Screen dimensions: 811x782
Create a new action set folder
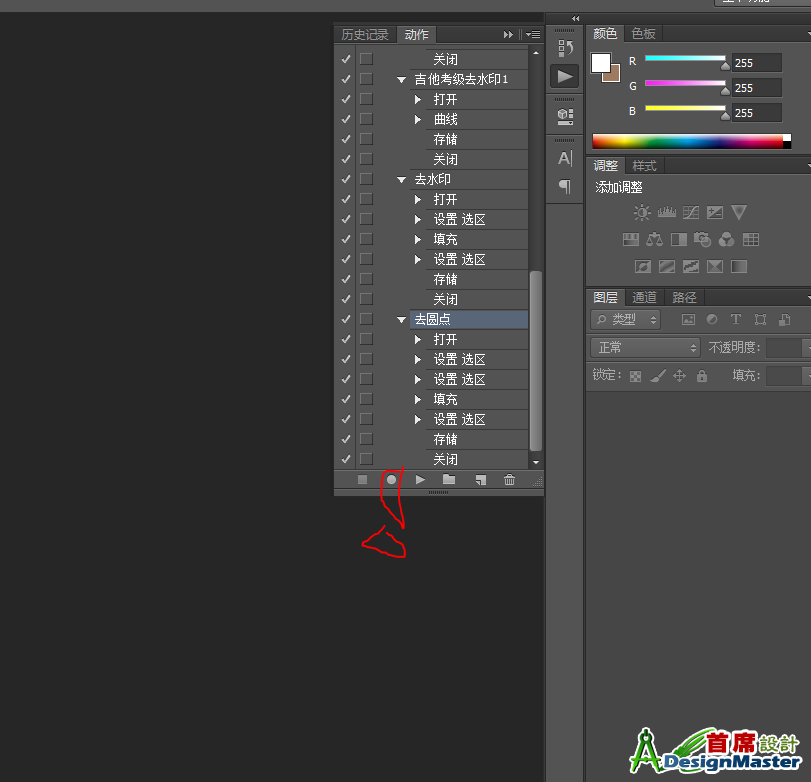(449, 479)
